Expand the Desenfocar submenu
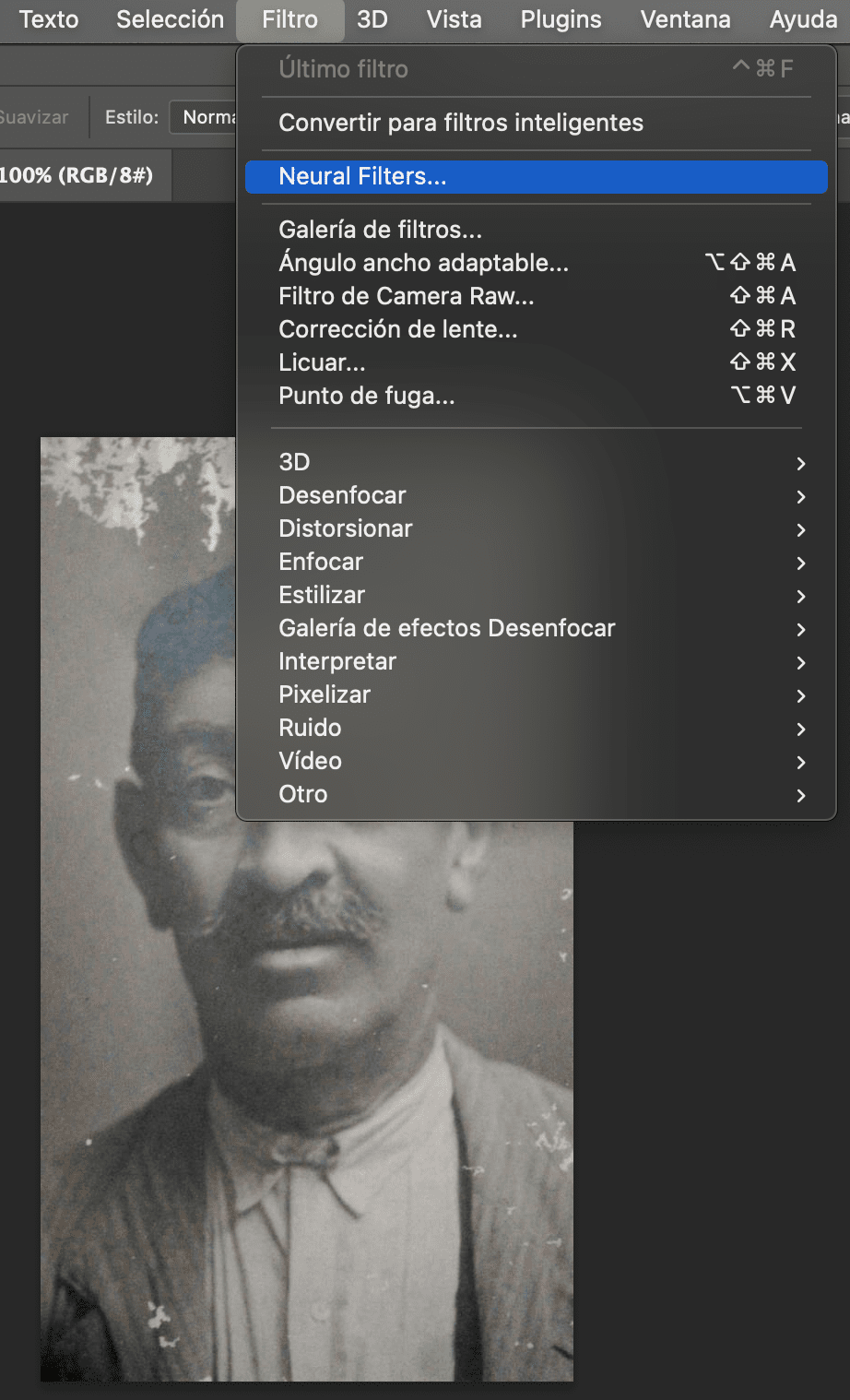850x1400 pixels. tap(537, 495)
